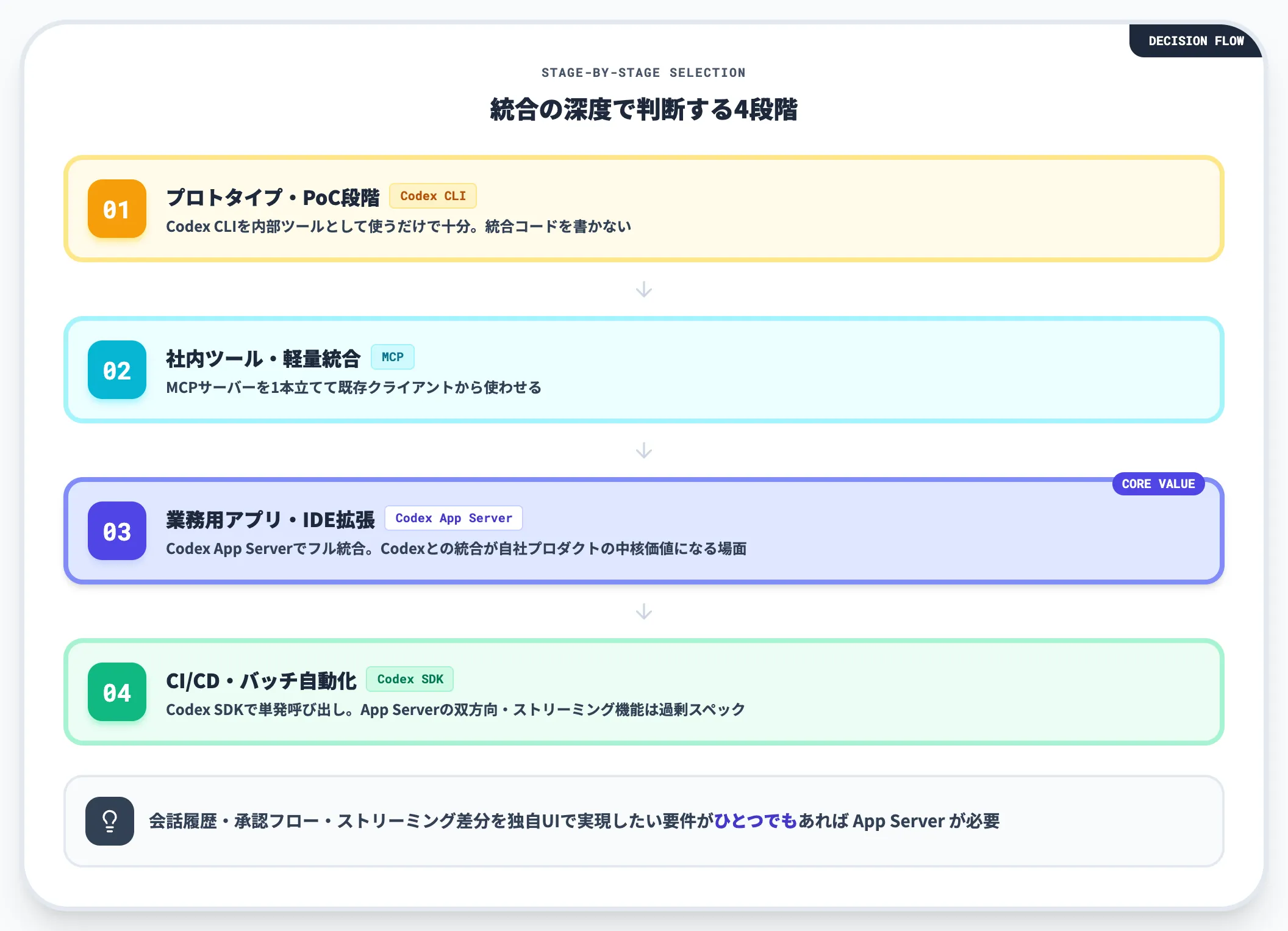
Task: Click the heading 統合の深度で判断する4段階
Action: pyautogui.click(x=644, y=110)
